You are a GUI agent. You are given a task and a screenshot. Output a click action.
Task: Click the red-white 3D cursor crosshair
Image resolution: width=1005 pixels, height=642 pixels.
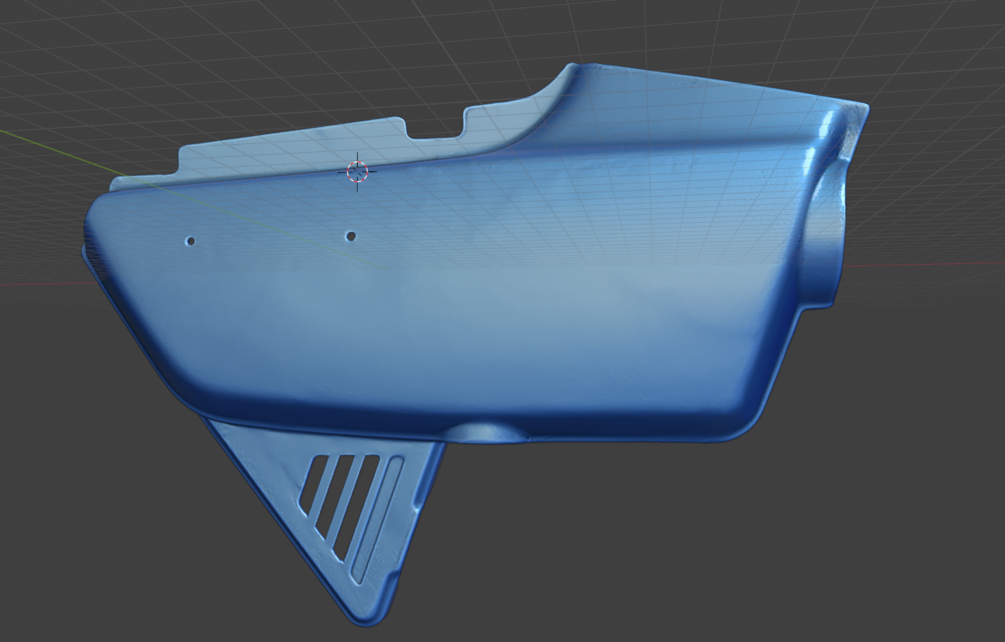tap(358, 172)
